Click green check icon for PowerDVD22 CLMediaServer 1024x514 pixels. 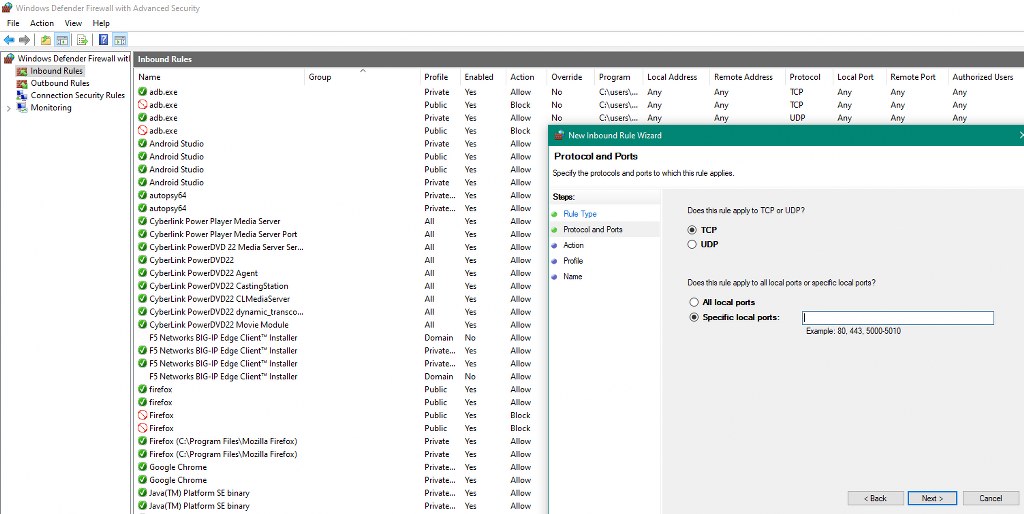coord(142,298)
